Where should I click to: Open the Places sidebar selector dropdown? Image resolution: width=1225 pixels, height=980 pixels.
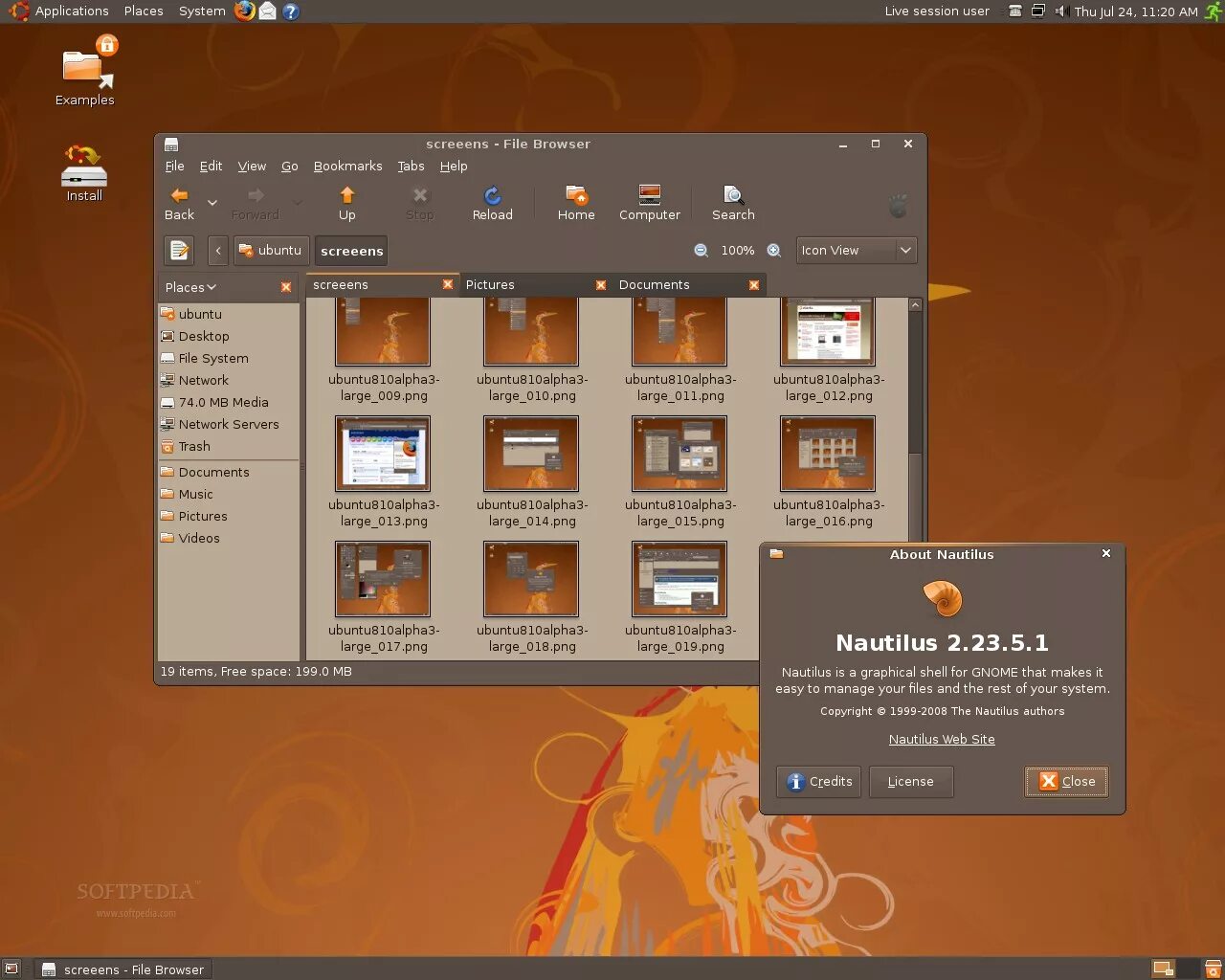coord(190,287)
